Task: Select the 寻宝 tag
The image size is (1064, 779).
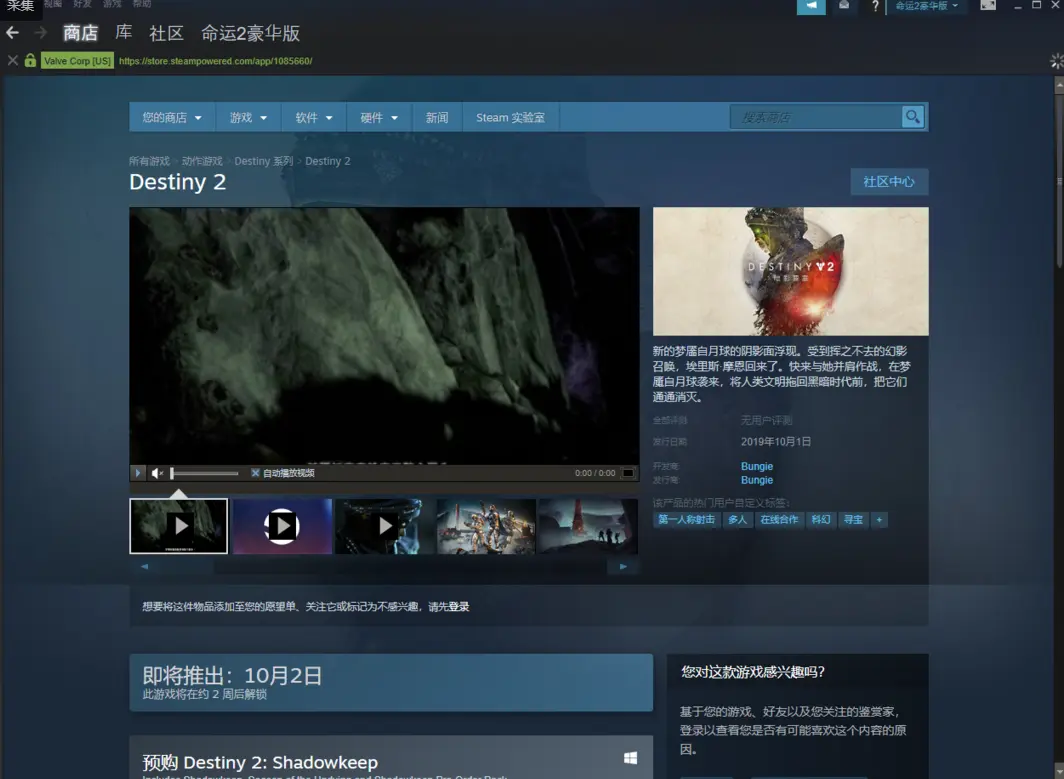Action: [853, 520]
